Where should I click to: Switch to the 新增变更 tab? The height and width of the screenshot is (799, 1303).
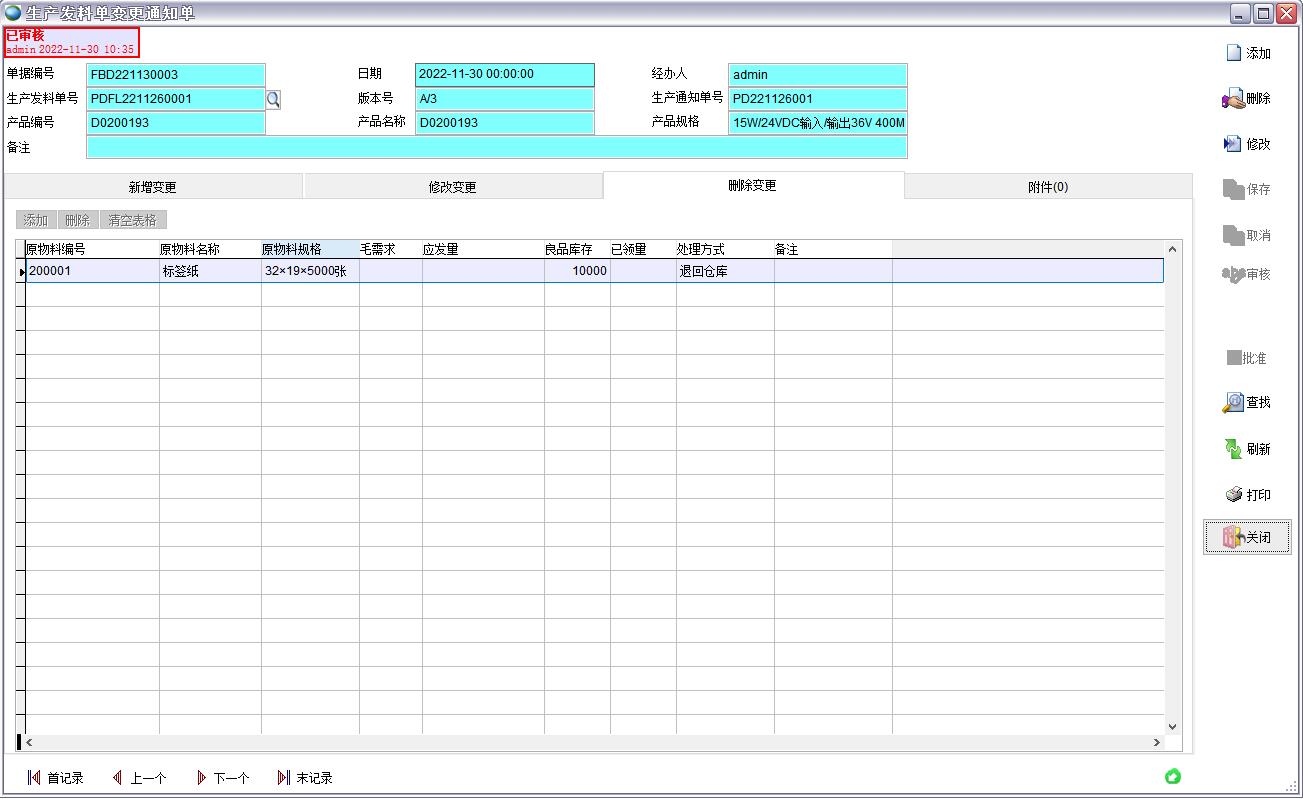(153, 187)
